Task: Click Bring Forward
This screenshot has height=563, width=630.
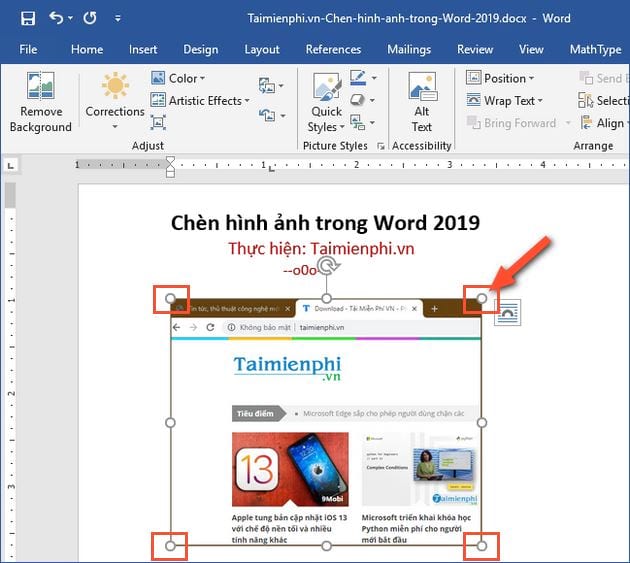Action: point(512,123)
